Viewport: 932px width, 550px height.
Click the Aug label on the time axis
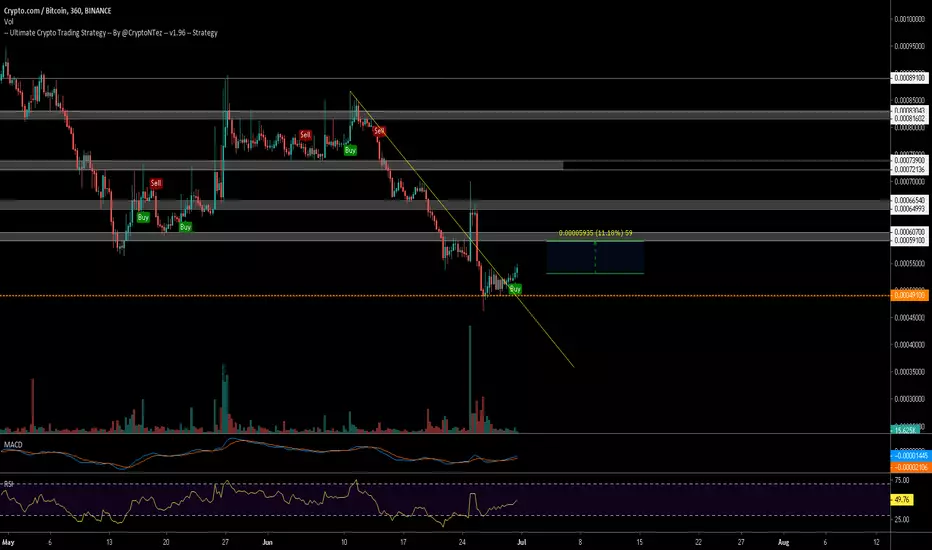point(784,542)
